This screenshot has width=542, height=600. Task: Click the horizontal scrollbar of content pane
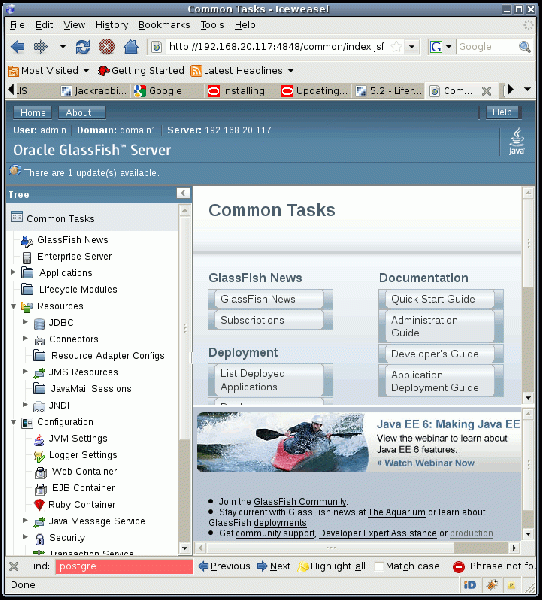coord(331,548)
